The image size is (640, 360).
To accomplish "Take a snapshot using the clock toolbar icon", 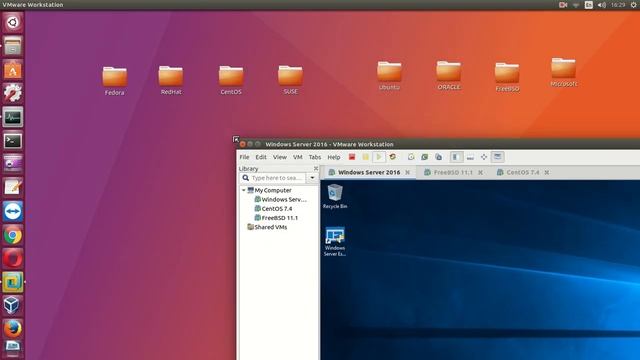I will [x=411, y=157].
